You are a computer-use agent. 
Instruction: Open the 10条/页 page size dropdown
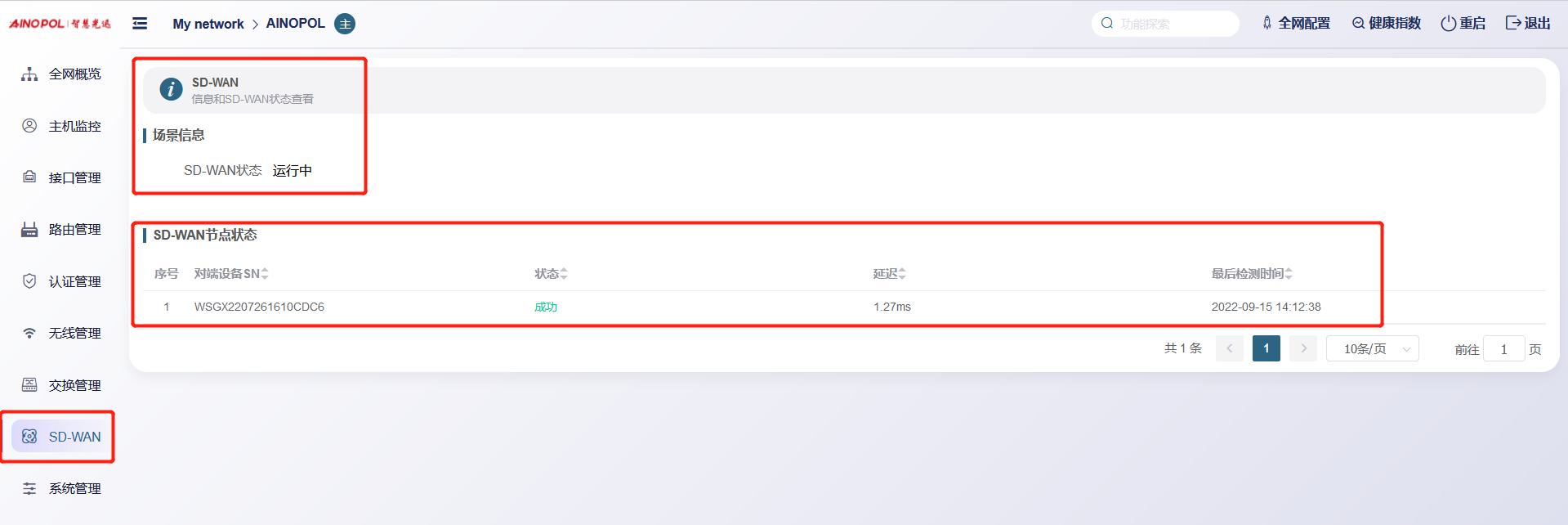pos(1372,349)
